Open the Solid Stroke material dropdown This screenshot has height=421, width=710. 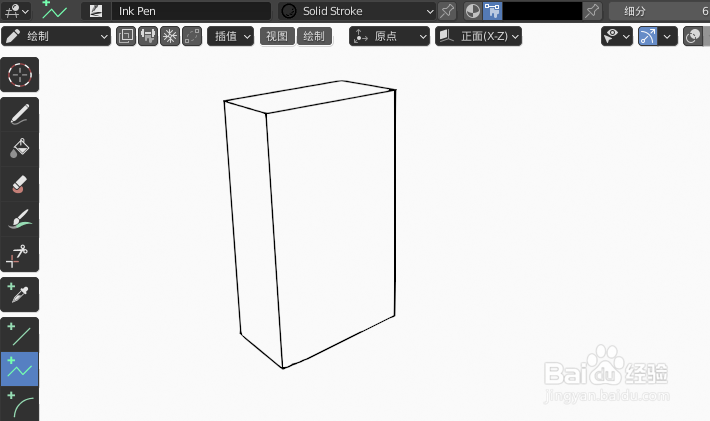(357, 11)
